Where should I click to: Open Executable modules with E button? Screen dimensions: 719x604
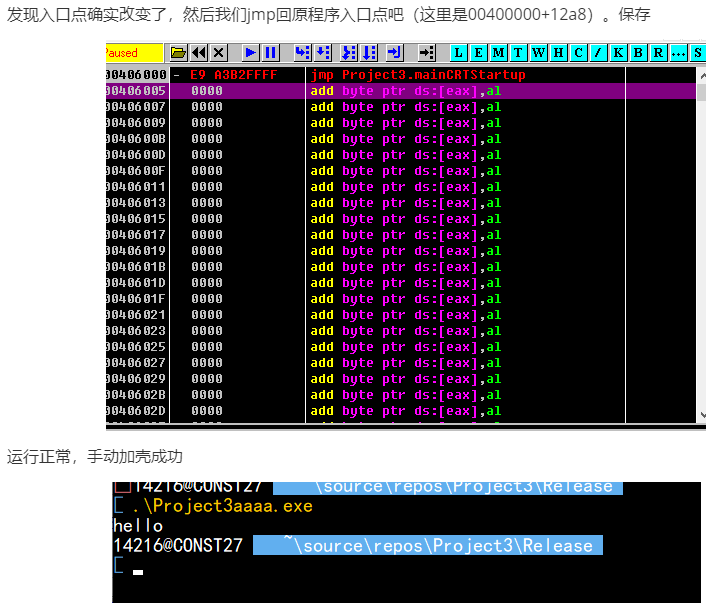pos(478,53)
